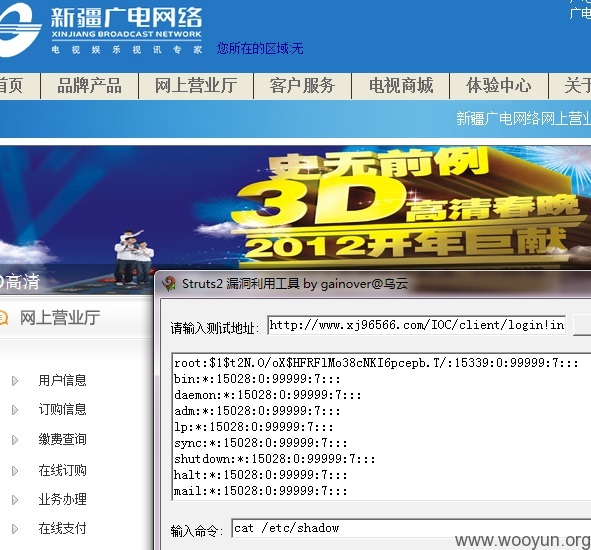Screen dimensions: 591x550
Task: Expand the 订购信息 triangle
Action: (15, 410)
